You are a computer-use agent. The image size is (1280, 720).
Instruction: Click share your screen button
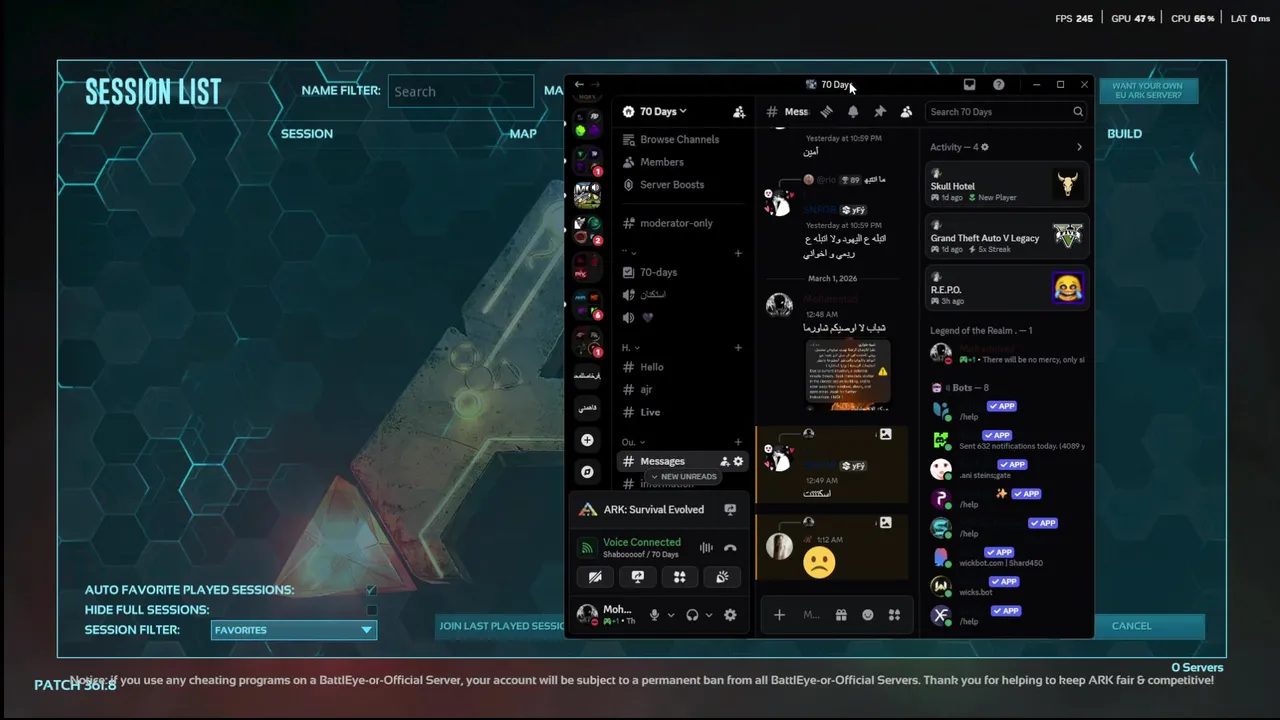tap(637, 577)
